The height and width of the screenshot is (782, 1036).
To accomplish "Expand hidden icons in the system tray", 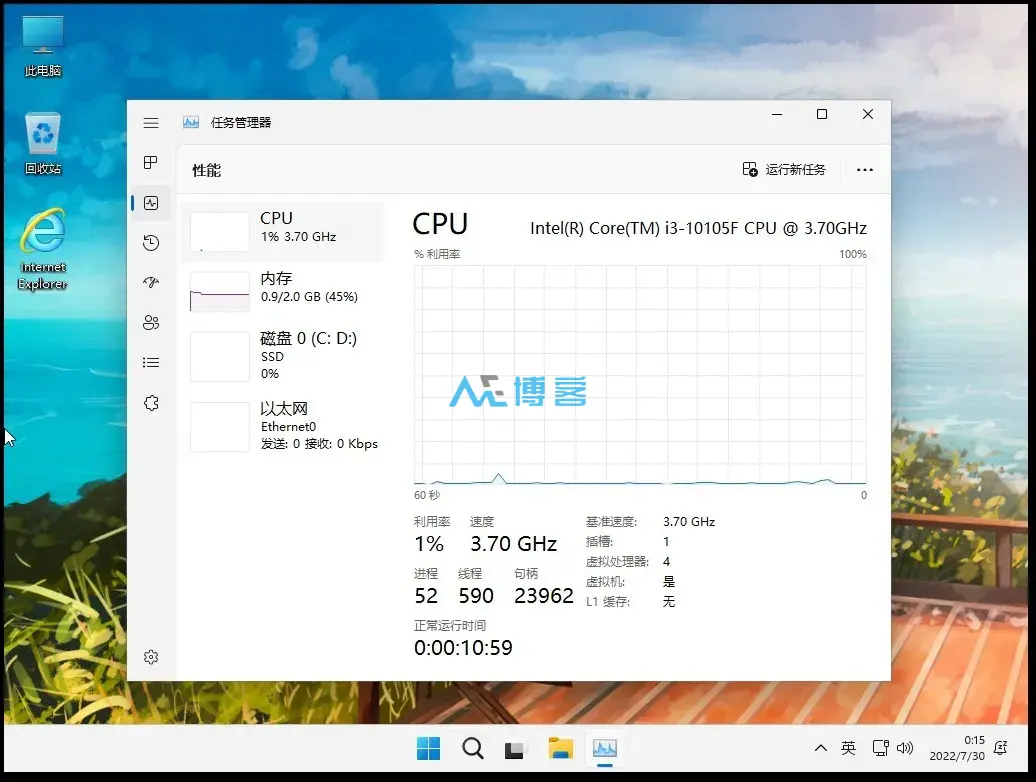I will click(820, 747).
